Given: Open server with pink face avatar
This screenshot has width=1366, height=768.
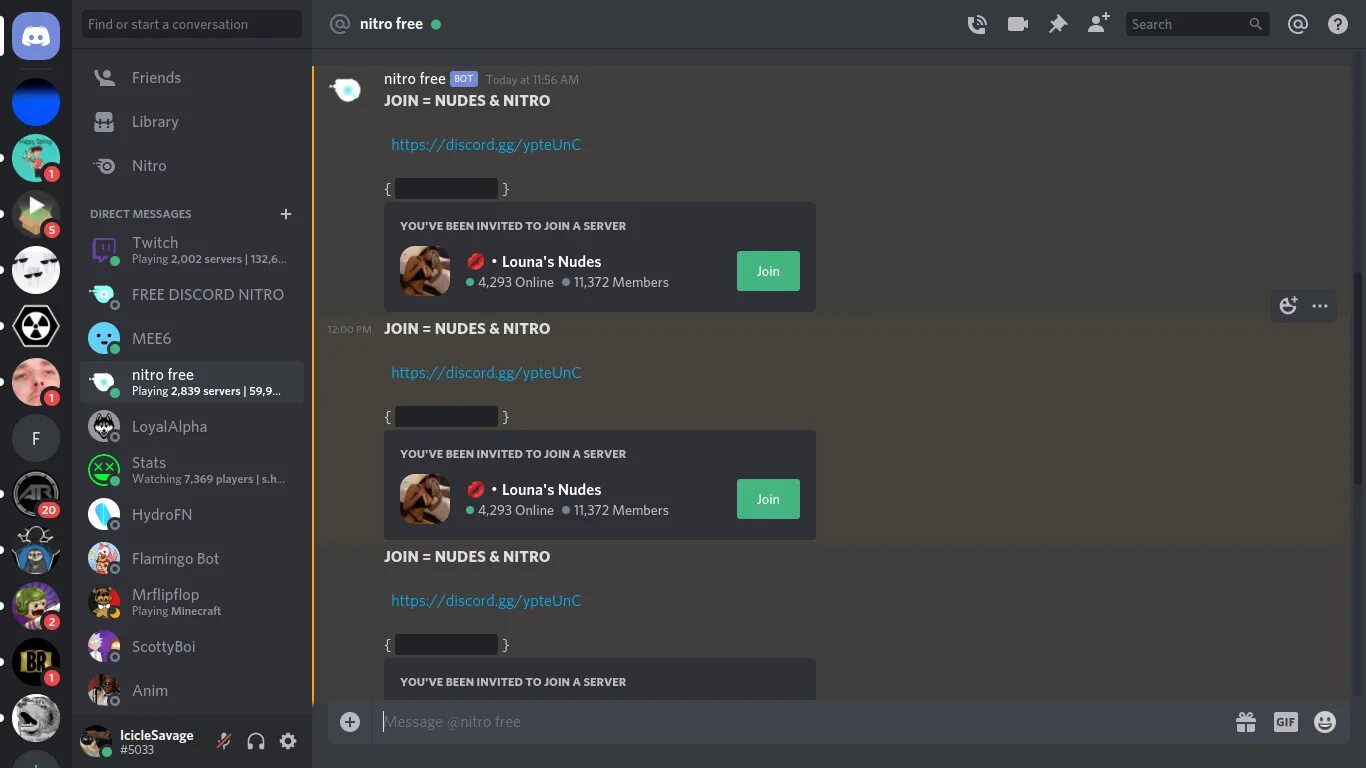Looking at the screenshot, I should tap(36, 382).
